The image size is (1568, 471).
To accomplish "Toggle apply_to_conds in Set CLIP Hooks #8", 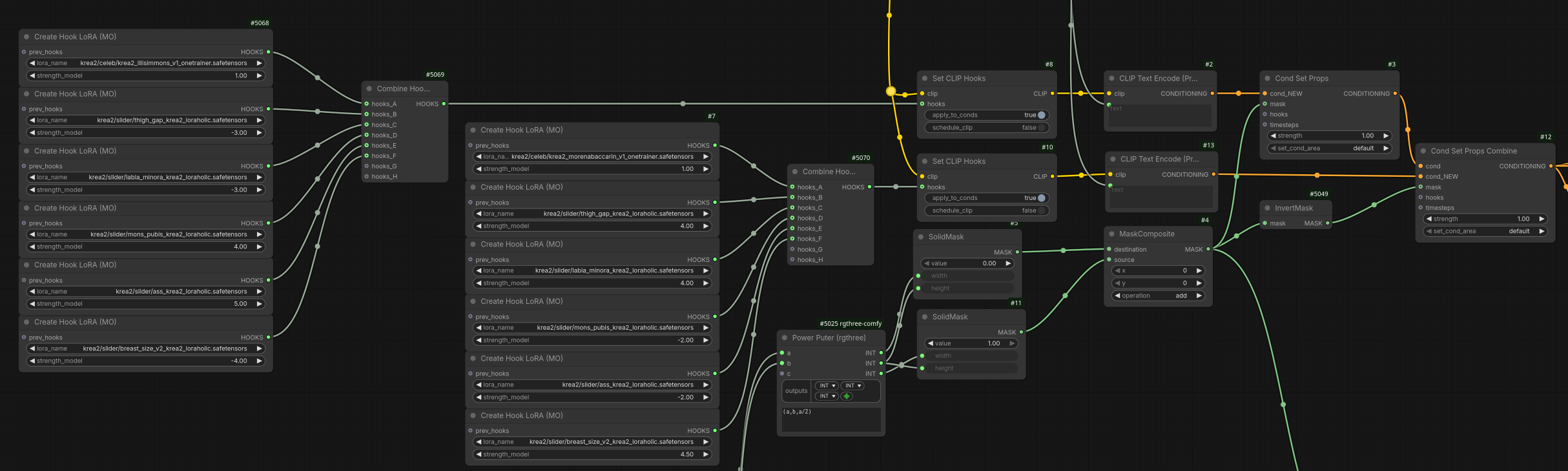I will point(986,115).
